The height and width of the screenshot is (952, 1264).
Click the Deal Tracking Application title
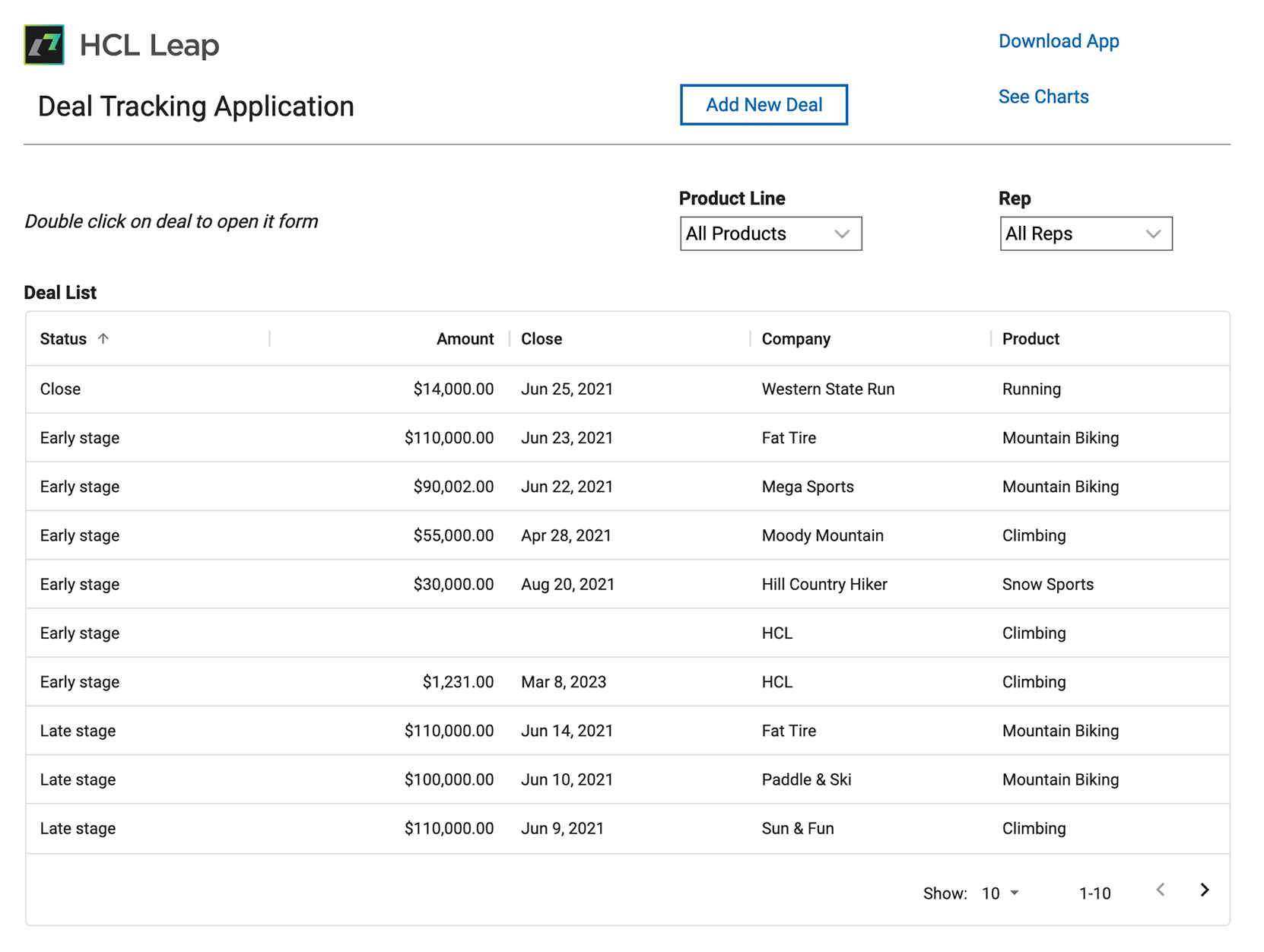(195, 106)
